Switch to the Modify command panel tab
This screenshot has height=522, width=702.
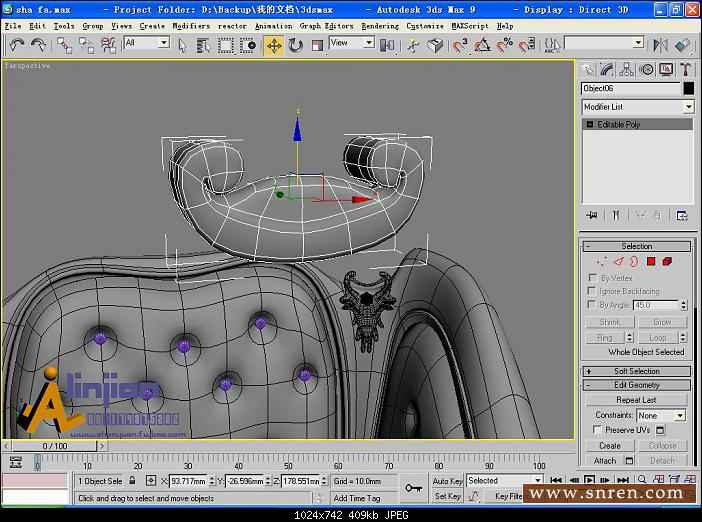[607, 70]
